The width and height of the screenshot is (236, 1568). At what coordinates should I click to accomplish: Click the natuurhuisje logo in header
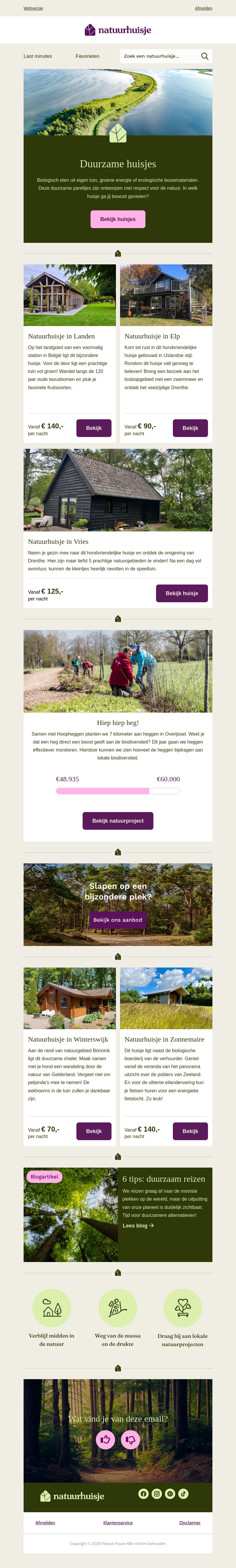(118, 30)
